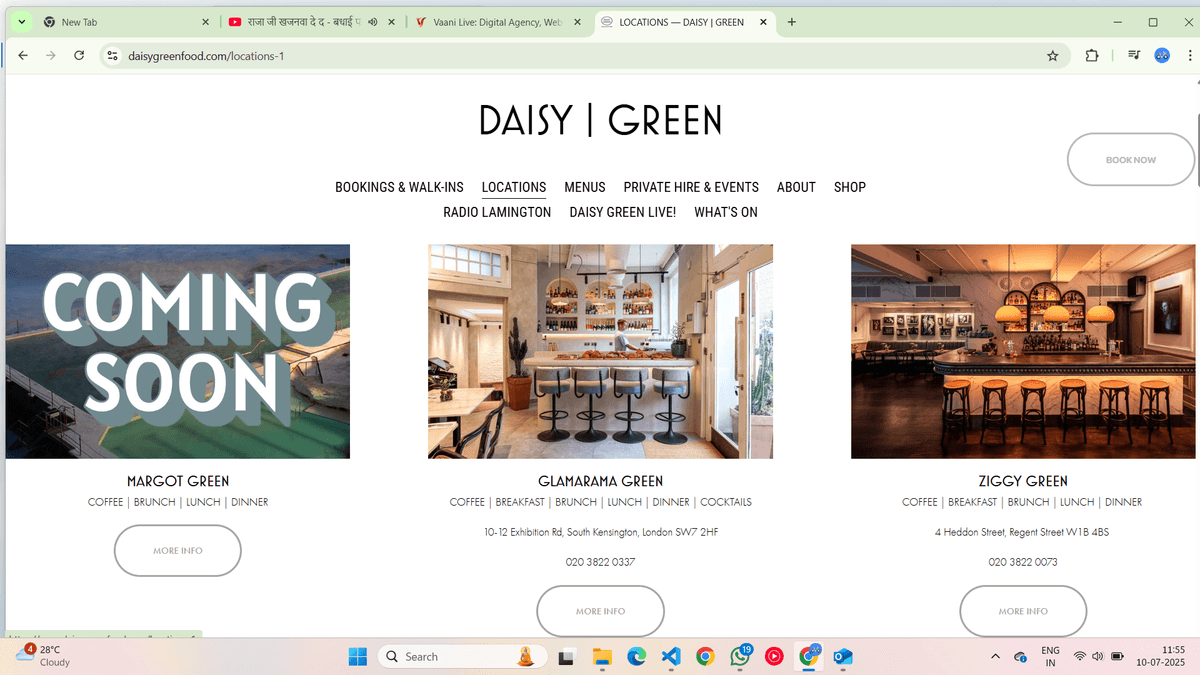Open DAISY GREEN LIVE! navigation item
The image size is (1200, 675).
623,212
